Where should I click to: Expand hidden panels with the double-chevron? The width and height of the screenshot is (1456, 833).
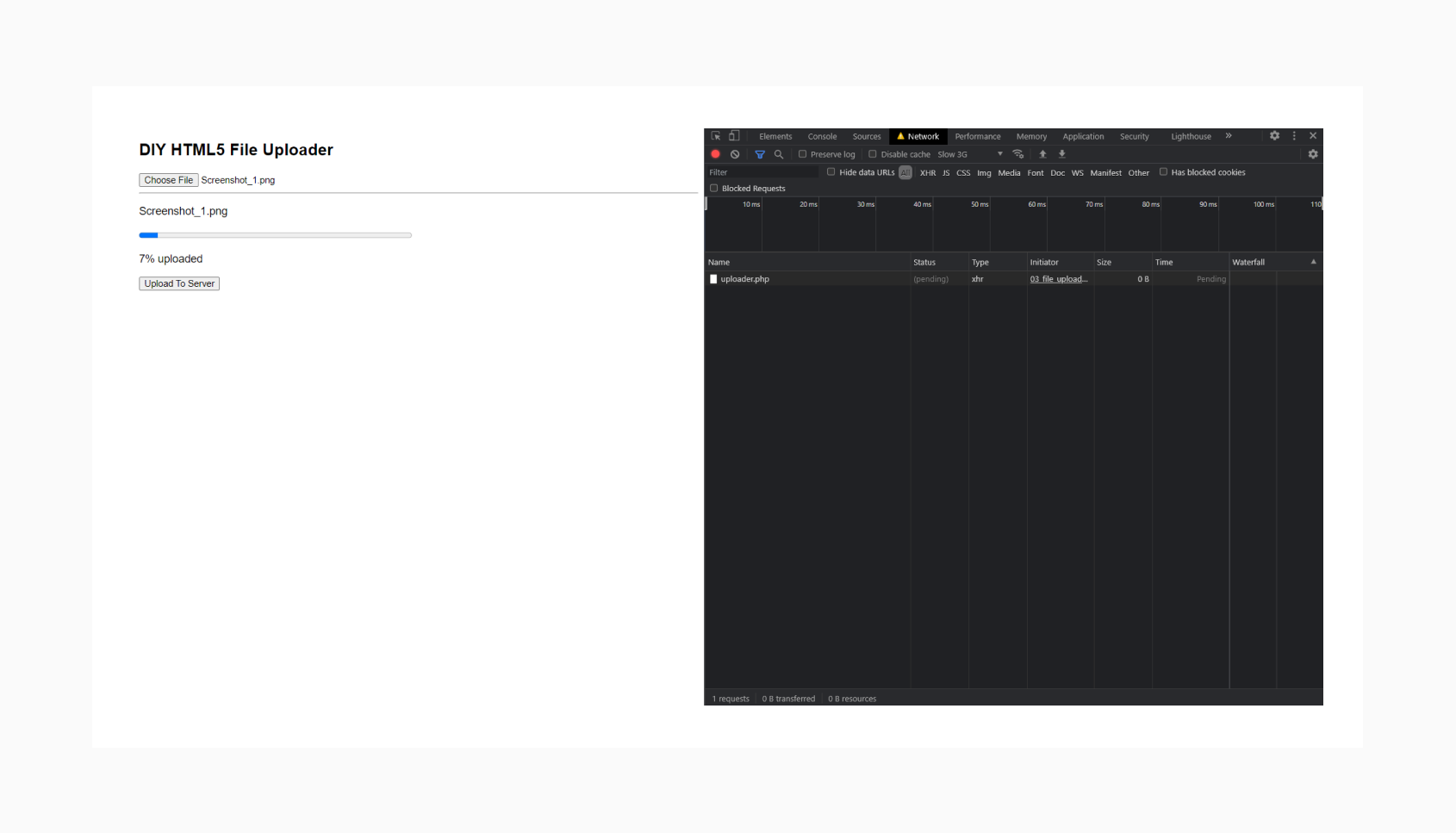click(x=1227, y=136)
